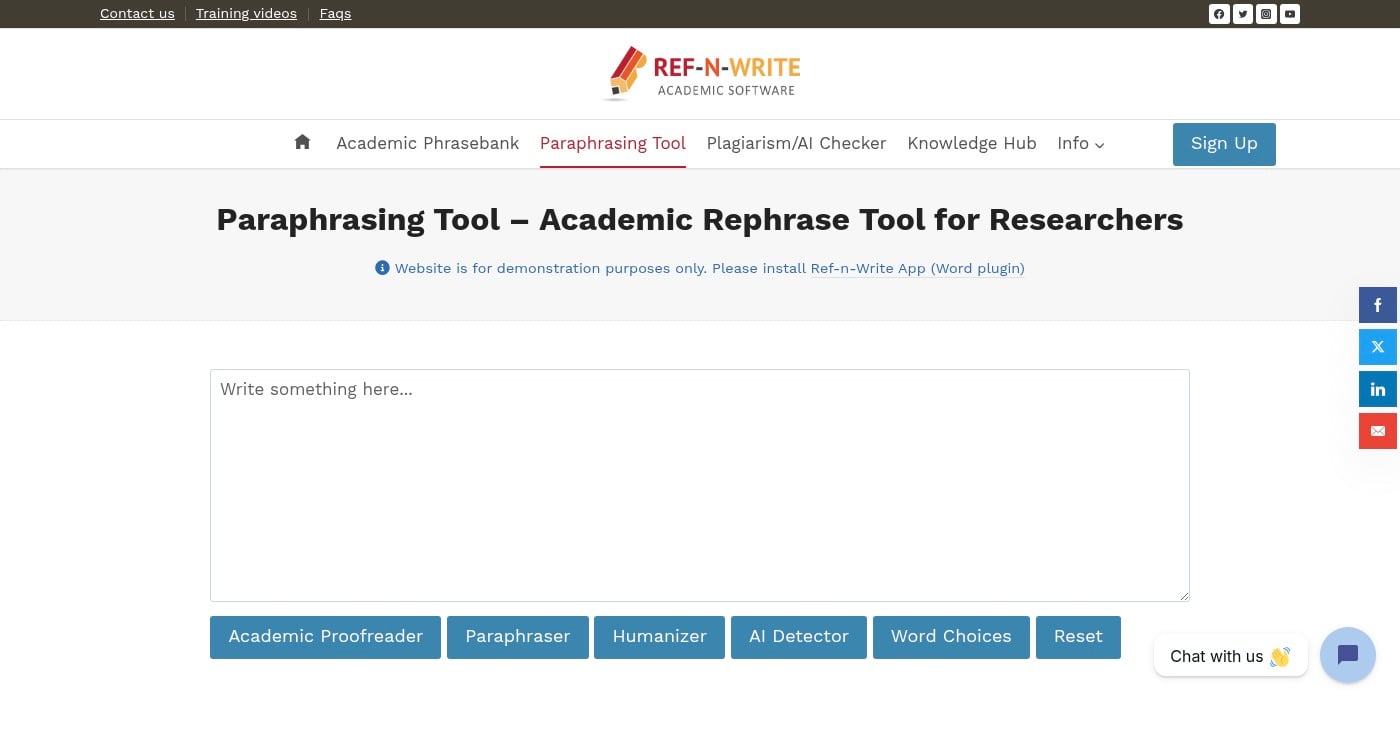Share via Facebook side button
The image size is (1400, 735).
tap(1377, 305)
